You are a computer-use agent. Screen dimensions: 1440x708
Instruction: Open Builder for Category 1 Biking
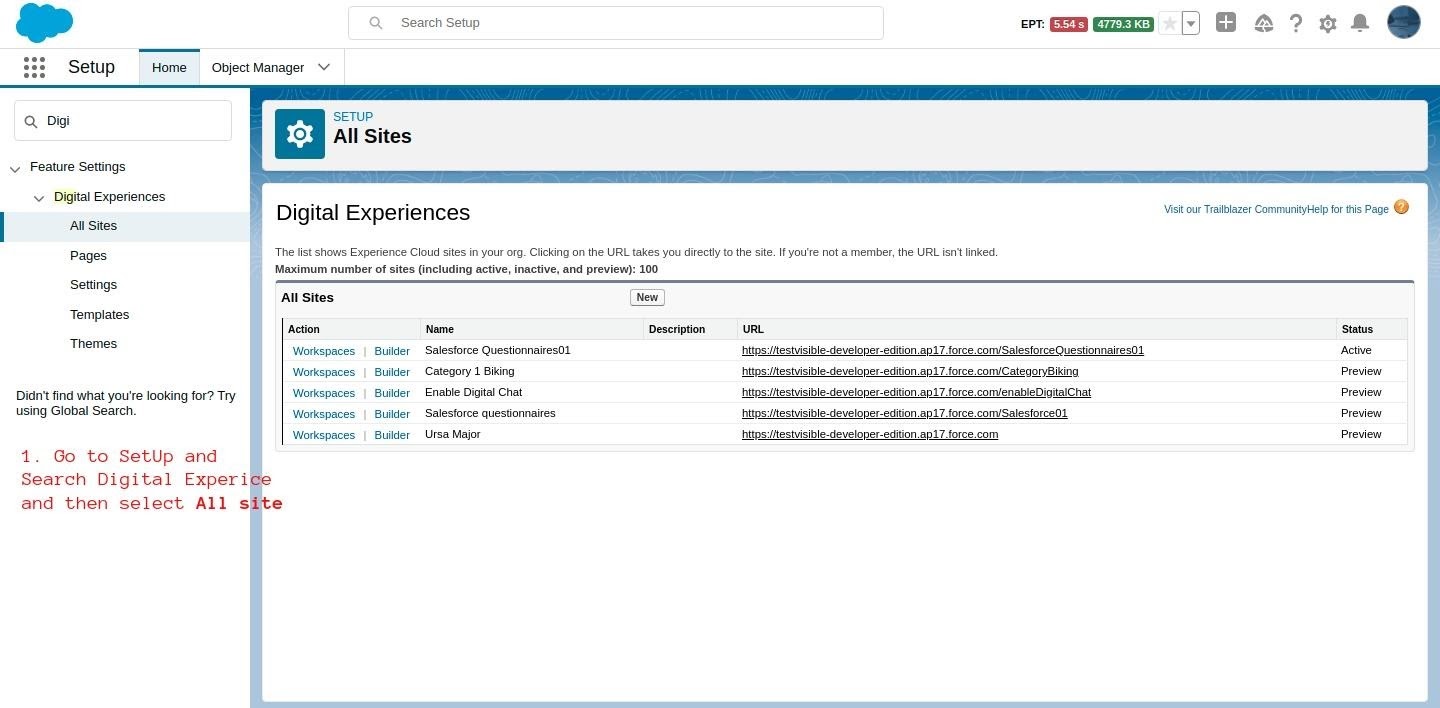click(x=392, y=372)
